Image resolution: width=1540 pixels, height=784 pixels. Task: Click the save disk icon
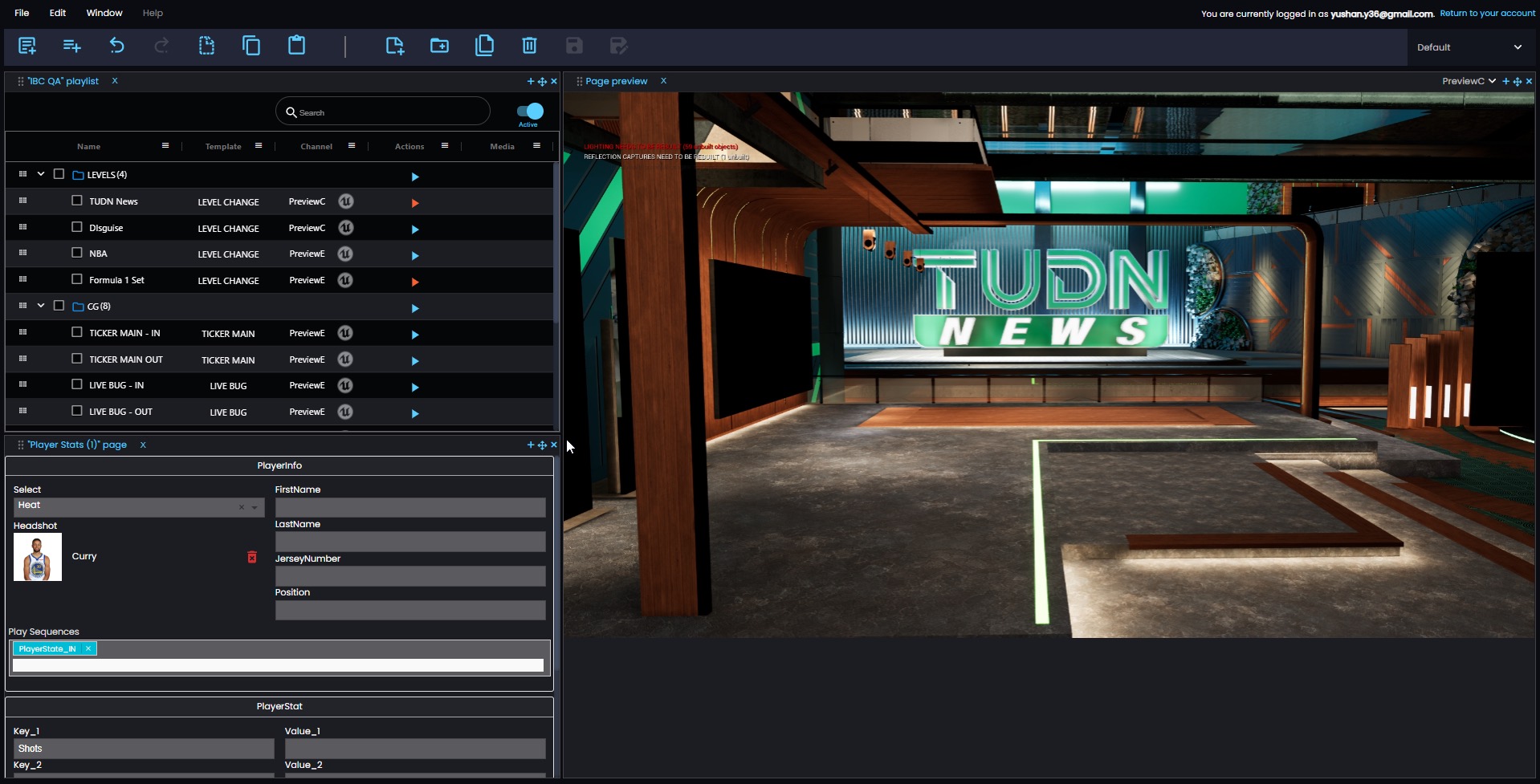(574, 46)
